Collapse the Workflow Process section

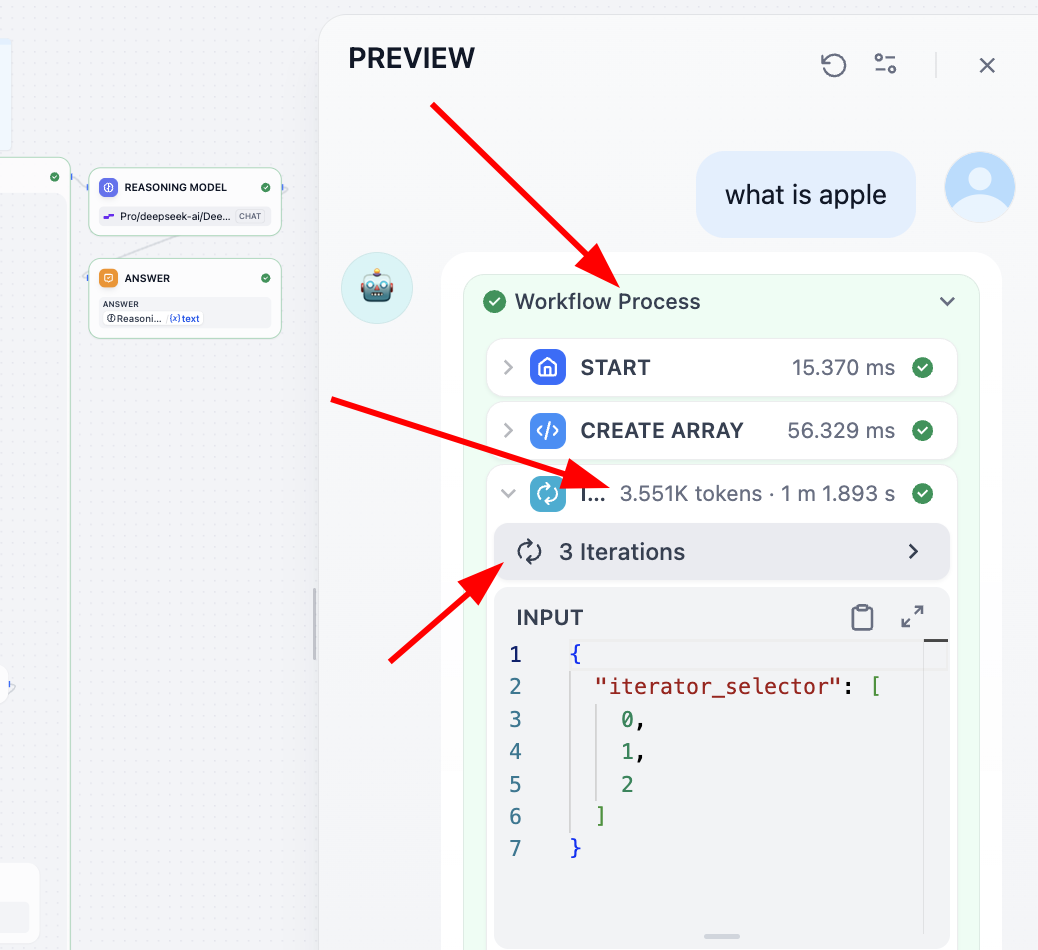click(x=946, y=302)
